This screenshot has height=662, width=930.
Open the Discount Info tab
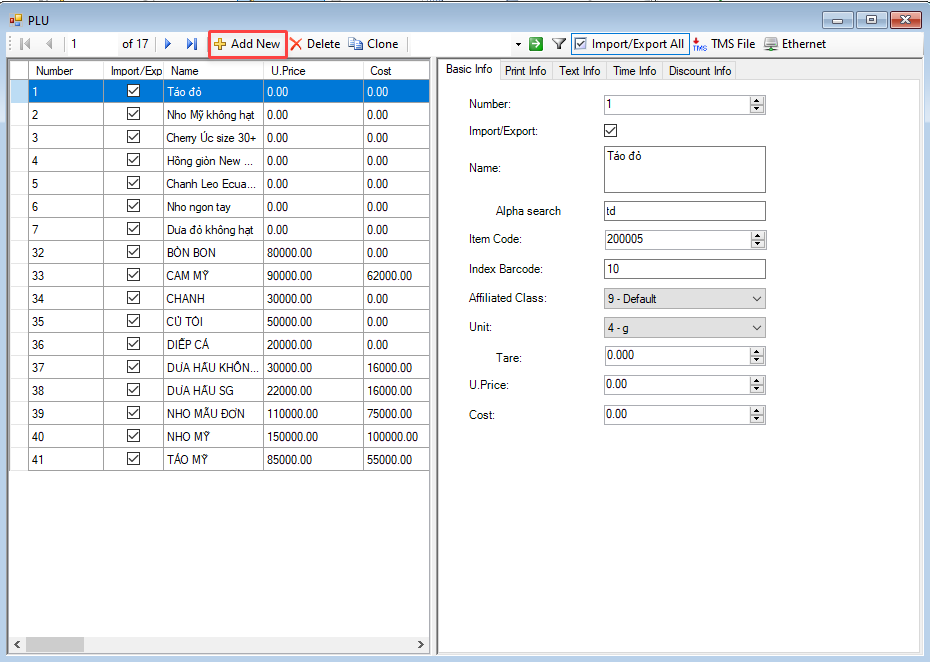click(x=700, y=71)
